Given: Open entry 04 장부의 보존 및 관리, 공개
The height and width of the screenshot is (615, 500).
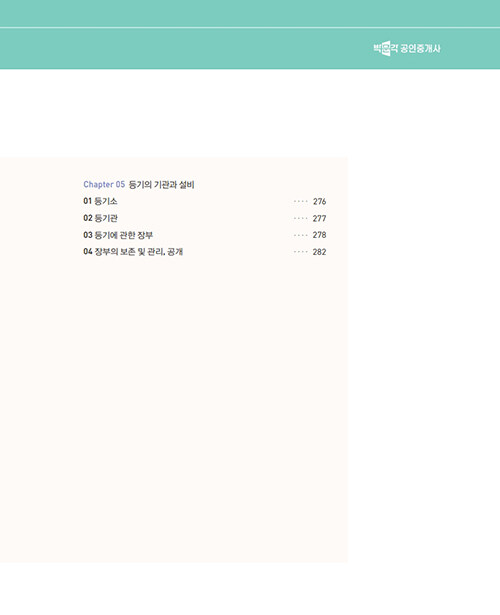Looking at the screenshot, I should point(133,252).
